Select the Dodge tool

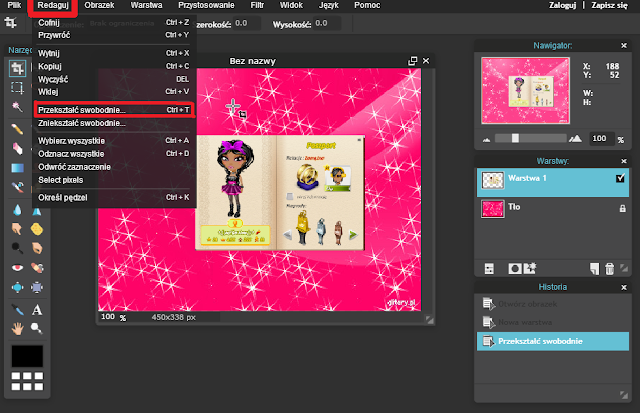pos(17,248)
